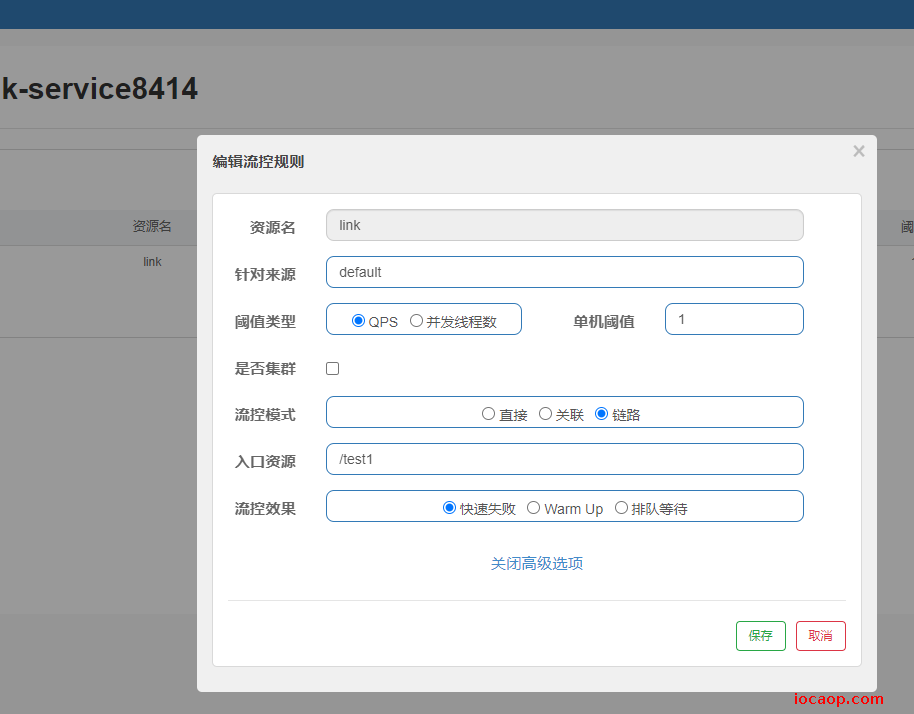Focus the 针对来源 default input
The image size is (914, 714).
(565, 272)
